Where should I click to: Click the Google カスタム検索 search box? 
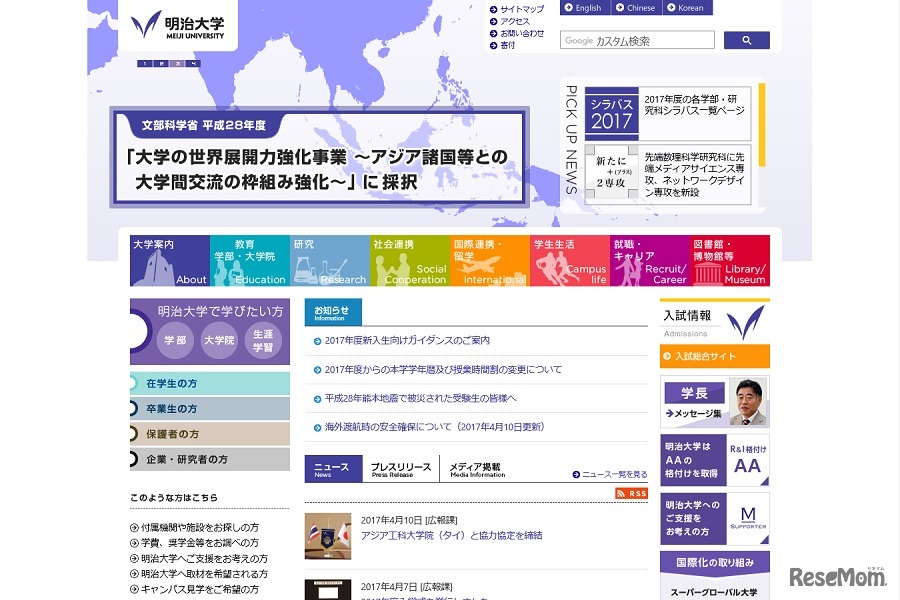click(x=640, y=40)
